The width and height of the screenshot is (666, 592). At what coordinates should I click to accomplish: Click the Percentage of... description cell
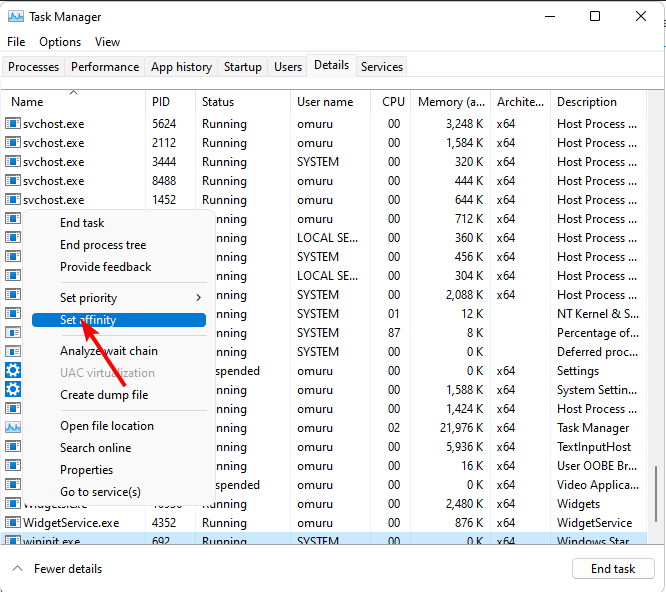pos(598,333)
